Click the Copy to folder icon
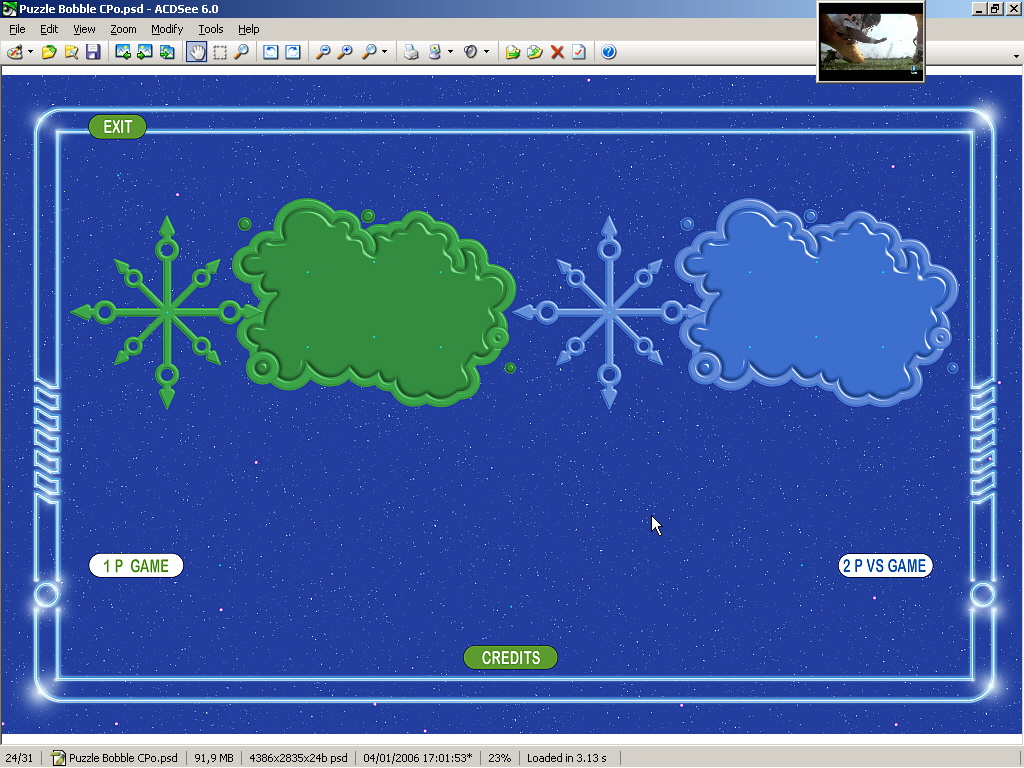This screenshot has height=768, width=1024. point(513,52)
